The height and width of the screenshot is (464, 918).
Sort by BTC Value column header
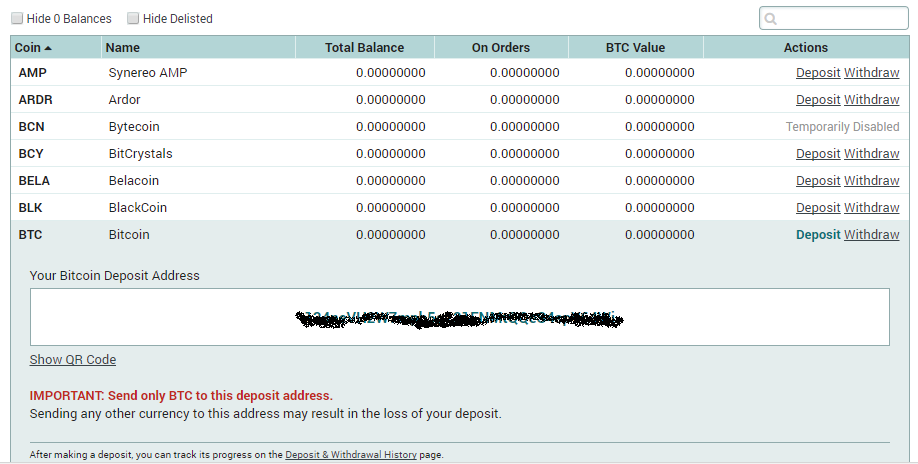click(635, 47)
